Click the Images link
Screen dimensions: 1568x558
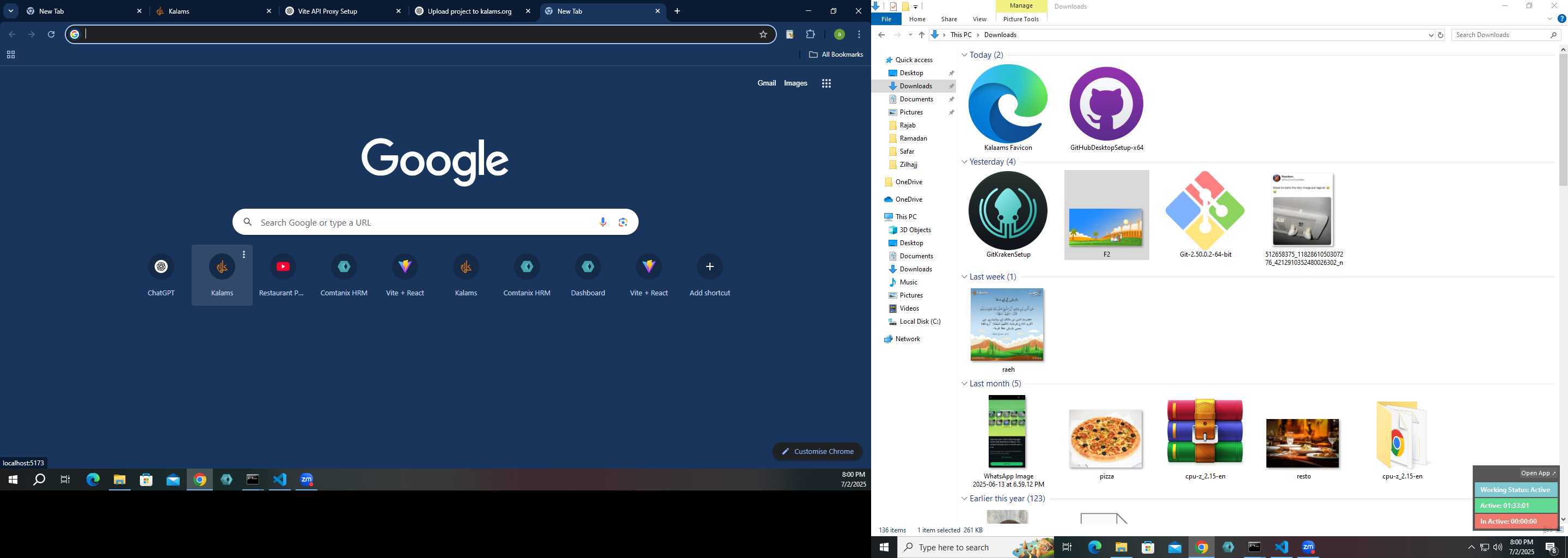(x=795, y=83)
